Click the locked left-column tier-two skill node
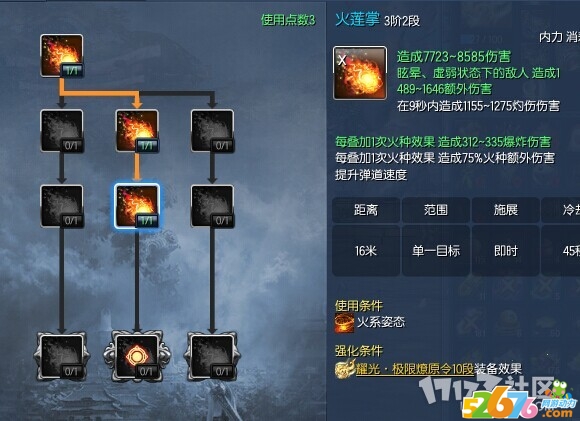Viewport: 580px width, 421px height. click(x=62, y=131)
